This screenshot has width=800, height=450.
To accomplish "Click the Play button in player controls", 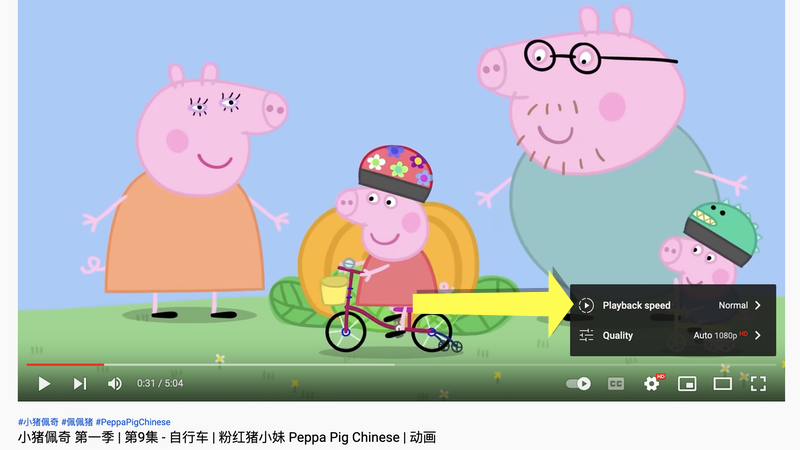I will pyautogui.click(x=44, y=384).
